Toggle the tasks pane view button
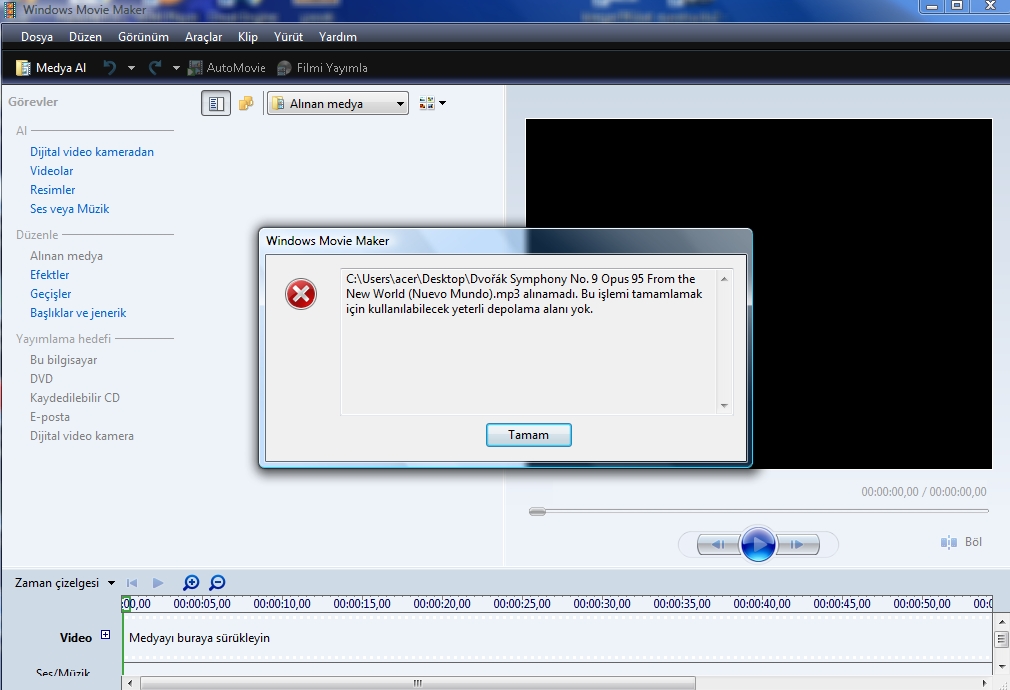Image resolution: width=1010 pixels, height=690 pixels. (216, 103)
